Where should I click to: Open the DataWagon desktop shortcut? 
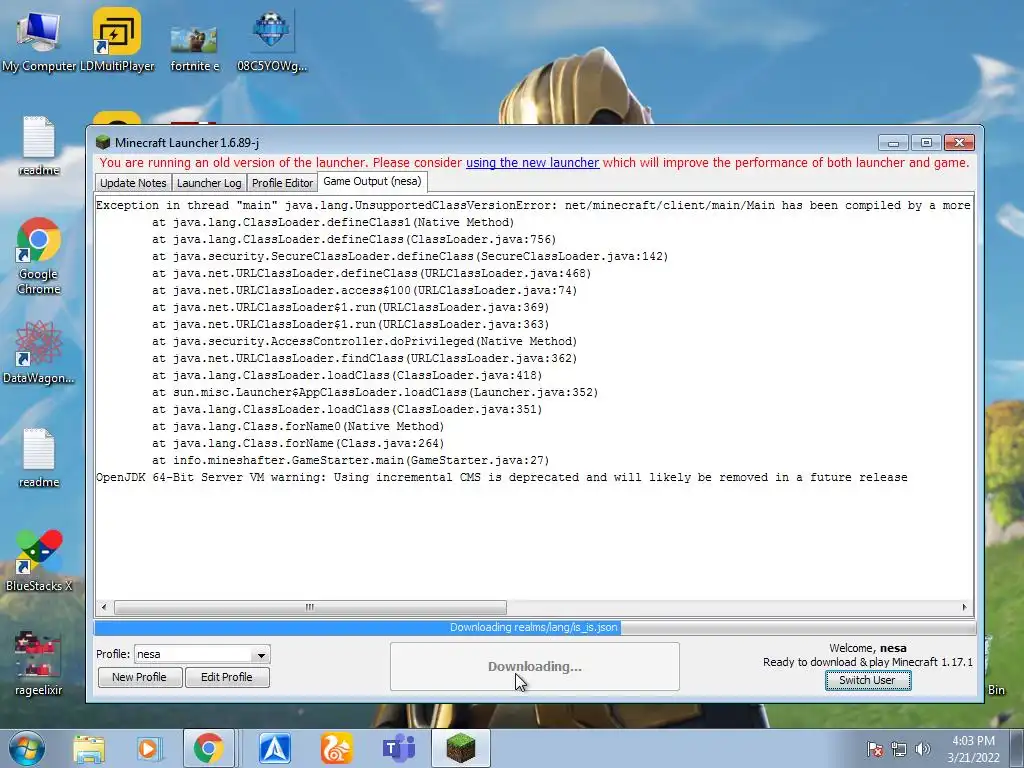(x=39, y=351)
